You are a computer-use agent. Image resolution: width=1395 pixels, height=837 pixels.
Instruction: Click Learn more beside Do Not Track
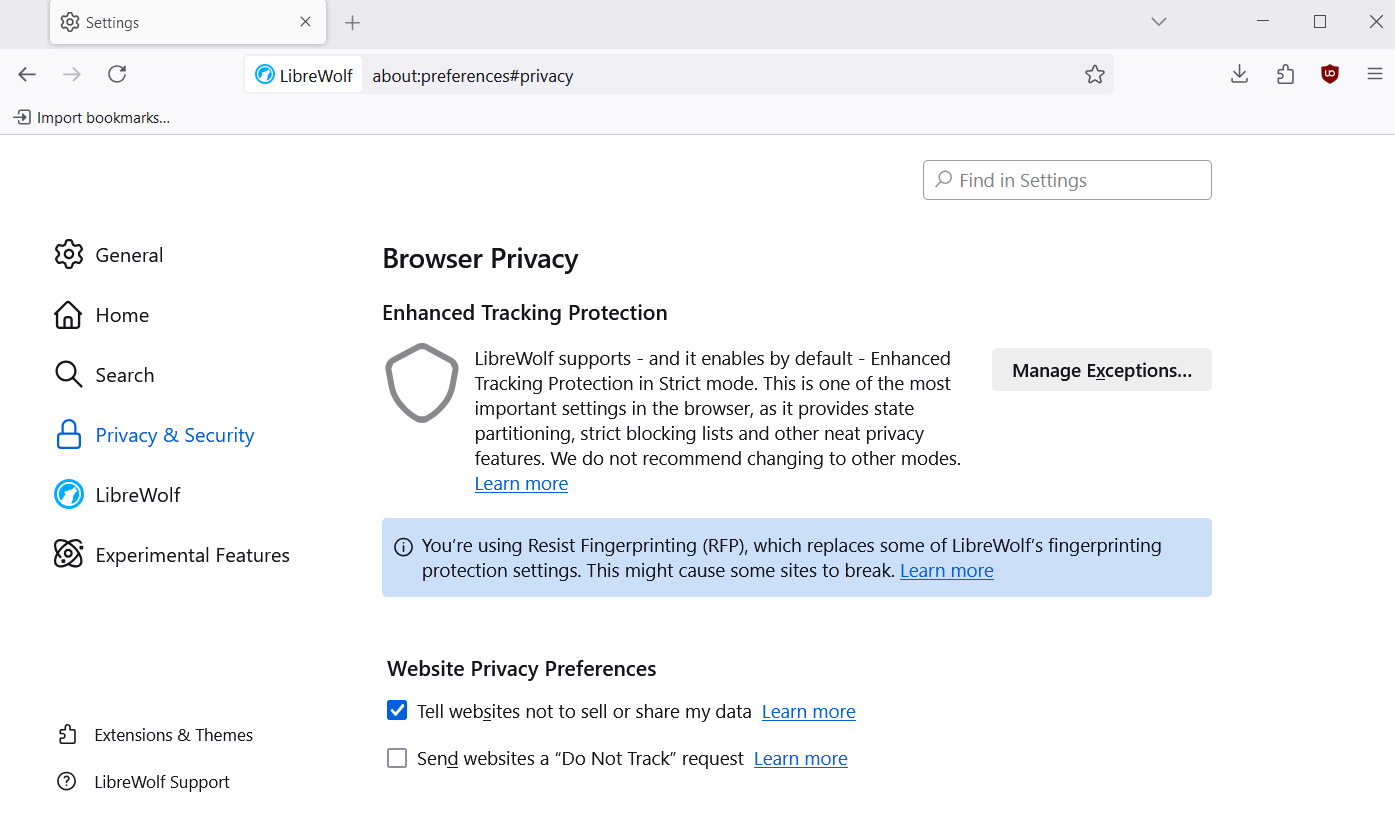tap(800, 759)
